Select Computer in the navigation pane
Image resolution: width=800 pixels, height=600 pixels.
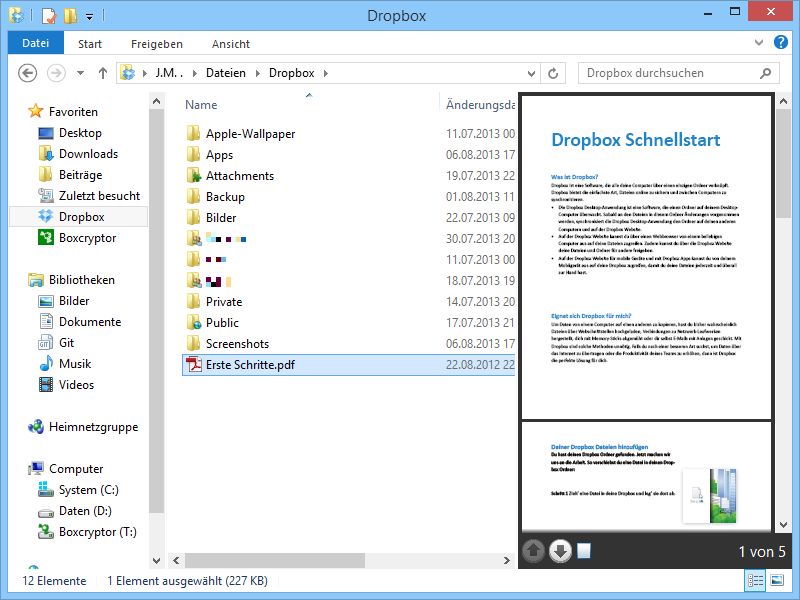click(x=76, y=468)
